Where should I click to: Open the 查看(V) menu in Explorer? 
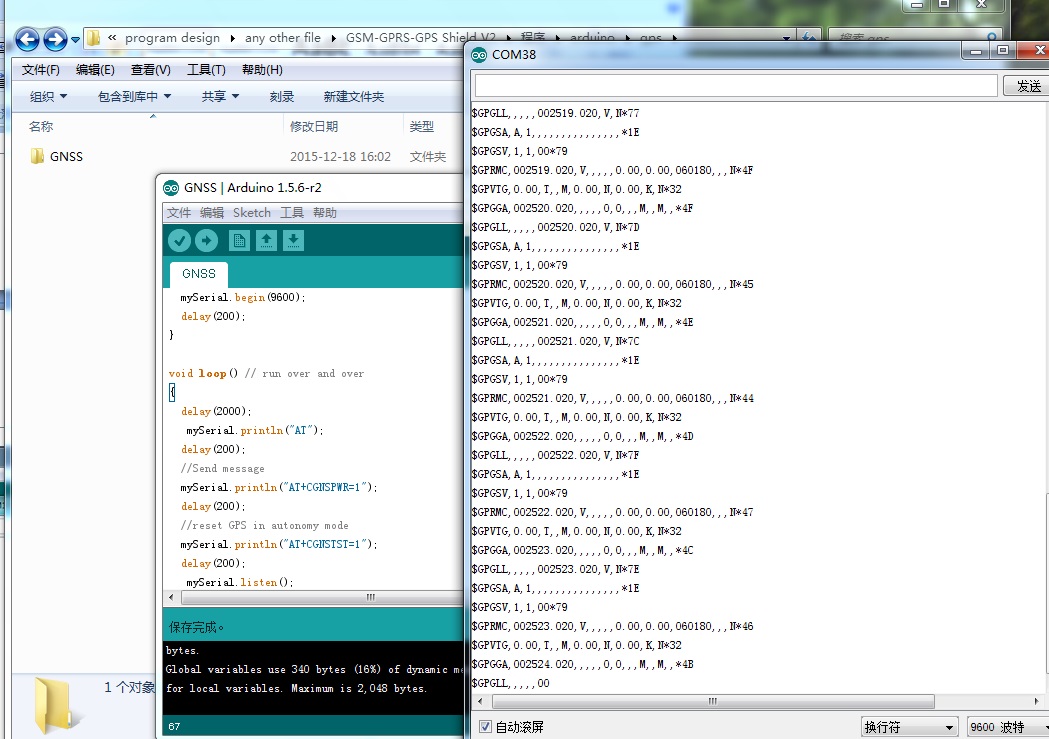[151, 70]
